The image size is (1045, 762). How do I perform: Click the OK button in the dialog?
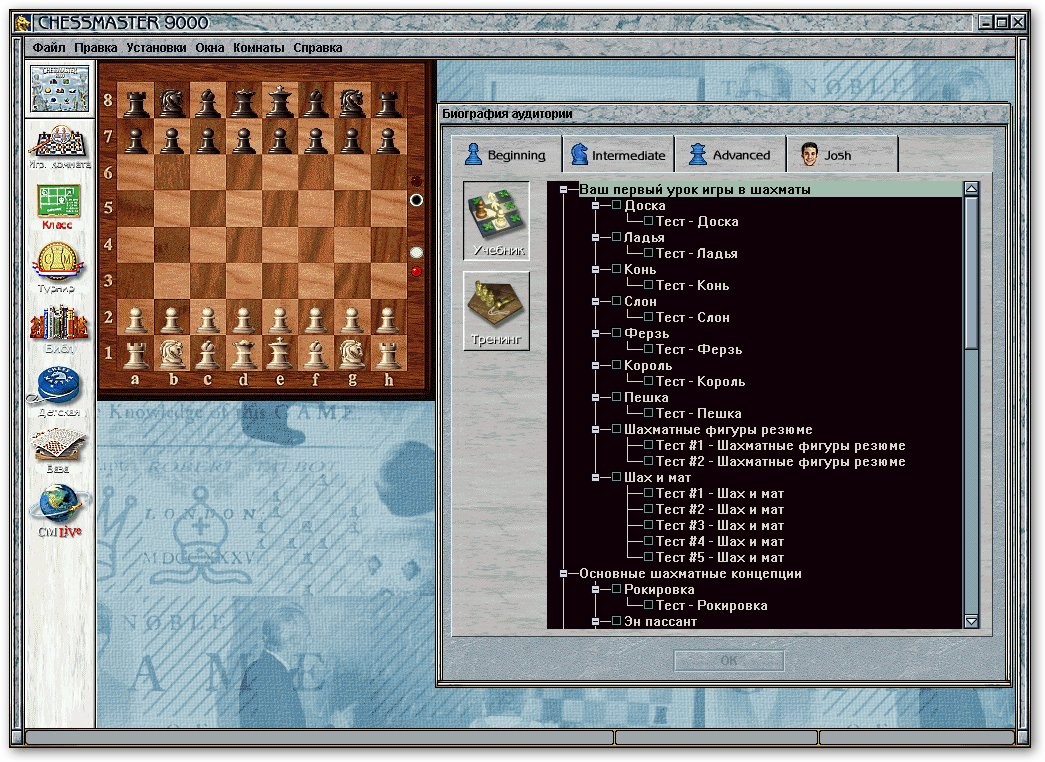(729, 661)
